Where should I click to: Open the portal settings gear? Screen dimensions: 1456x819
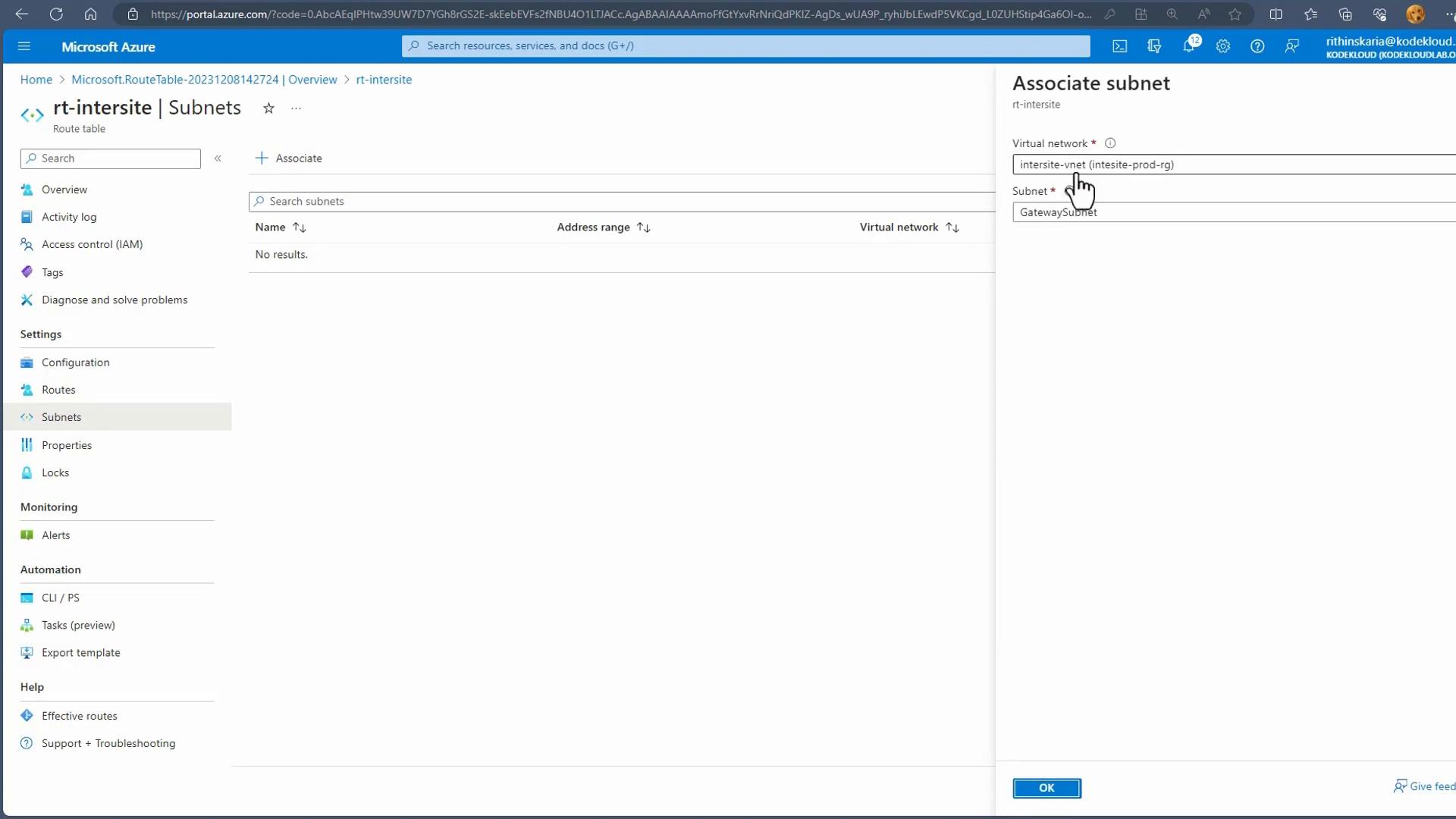point(1222,46)
